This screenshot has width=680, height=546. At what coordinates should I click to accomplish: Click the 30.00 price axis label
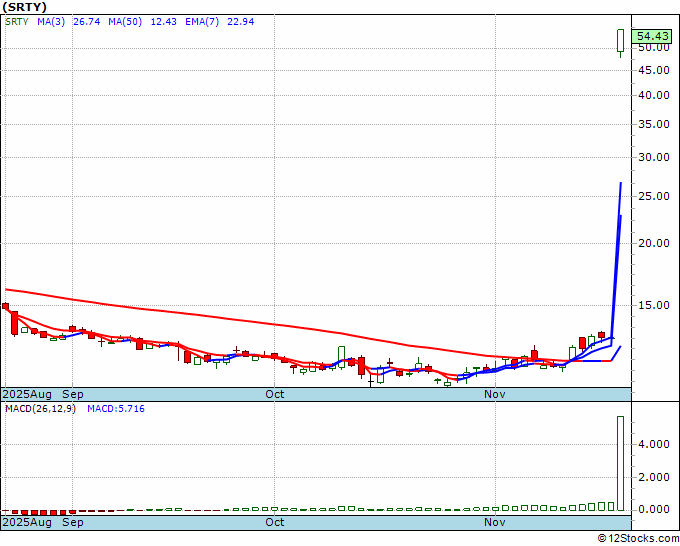coord(653,157)
